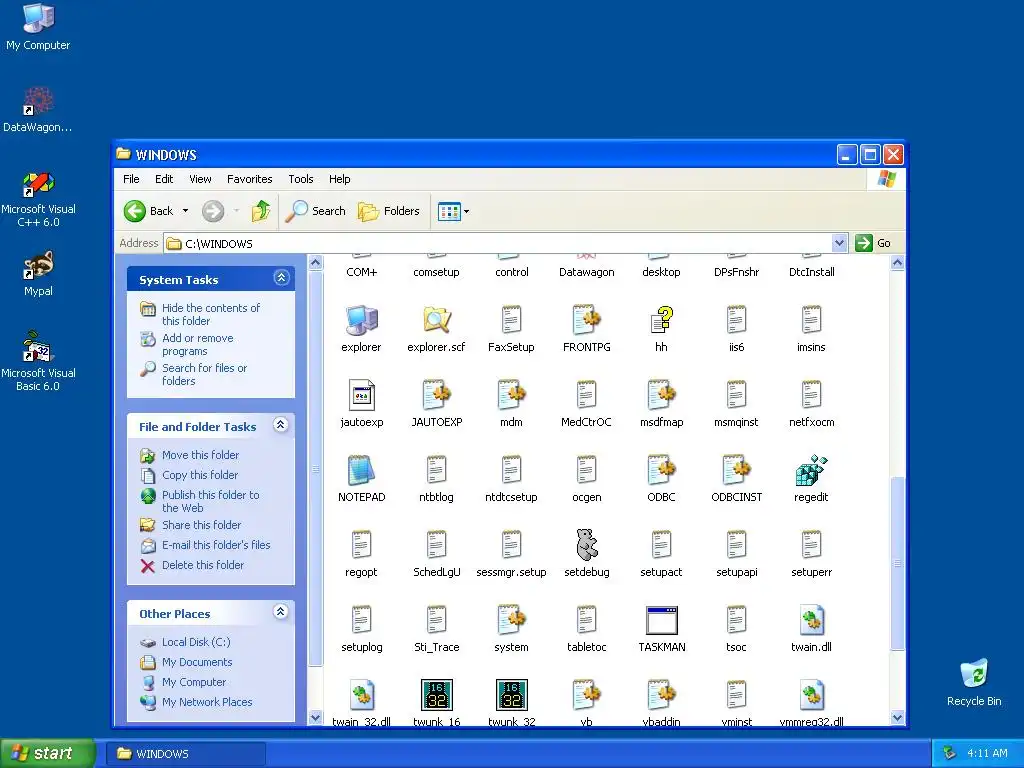Click the Back button
This screenshot has width=1024, height=768.
tap(150, 211)
